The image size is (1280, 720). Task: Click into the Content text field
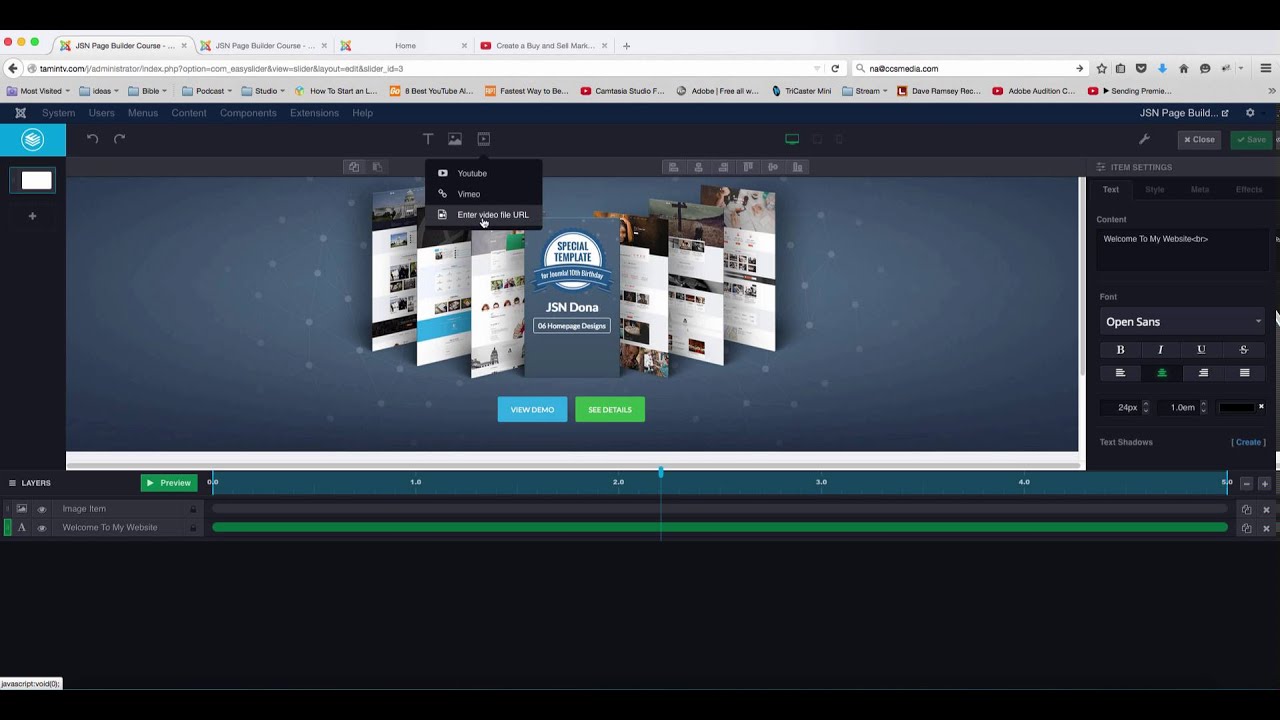click(x=1182, y=251)
